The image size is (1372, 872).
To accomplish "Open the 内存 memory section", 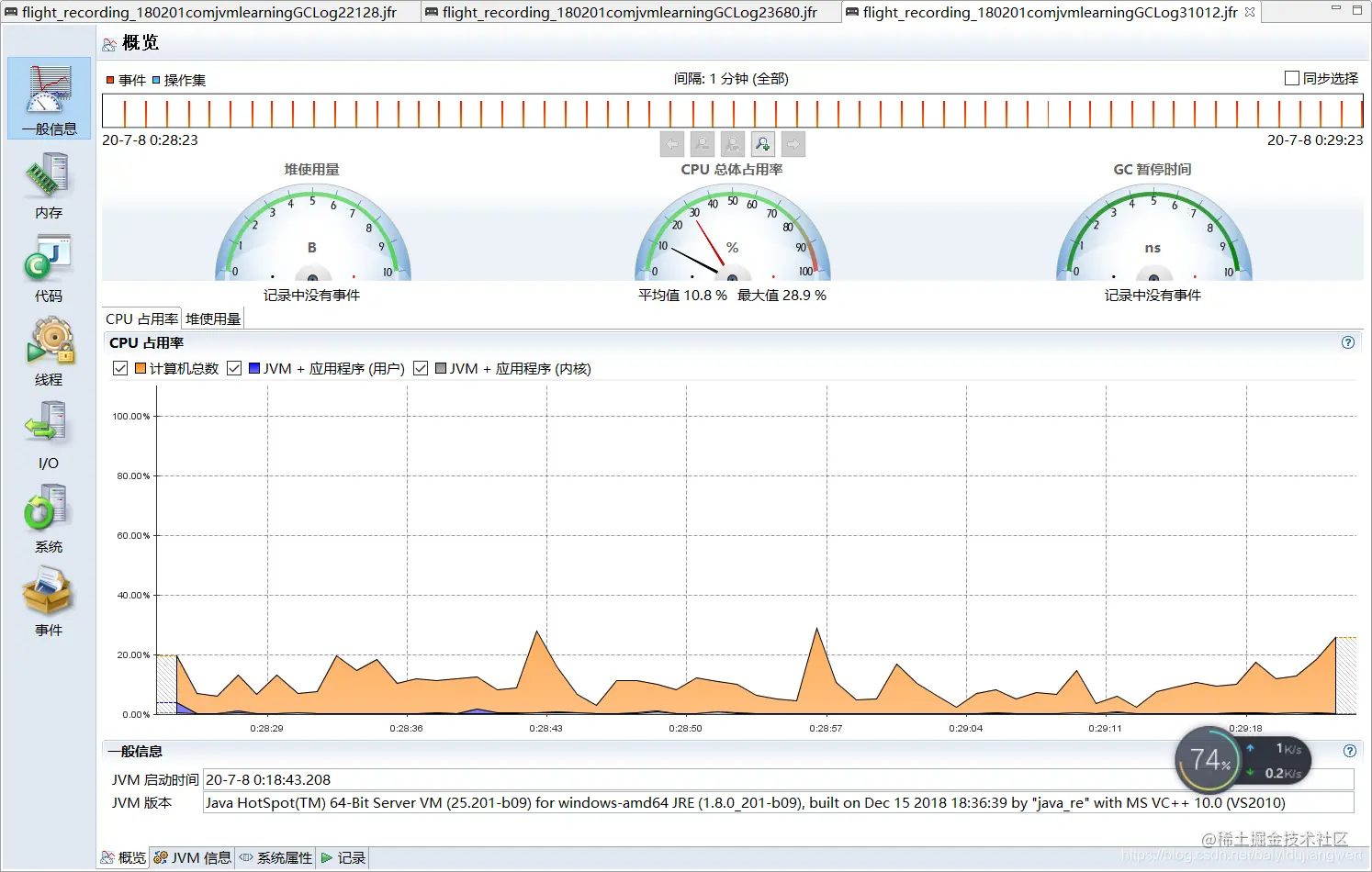I will 49,186.
